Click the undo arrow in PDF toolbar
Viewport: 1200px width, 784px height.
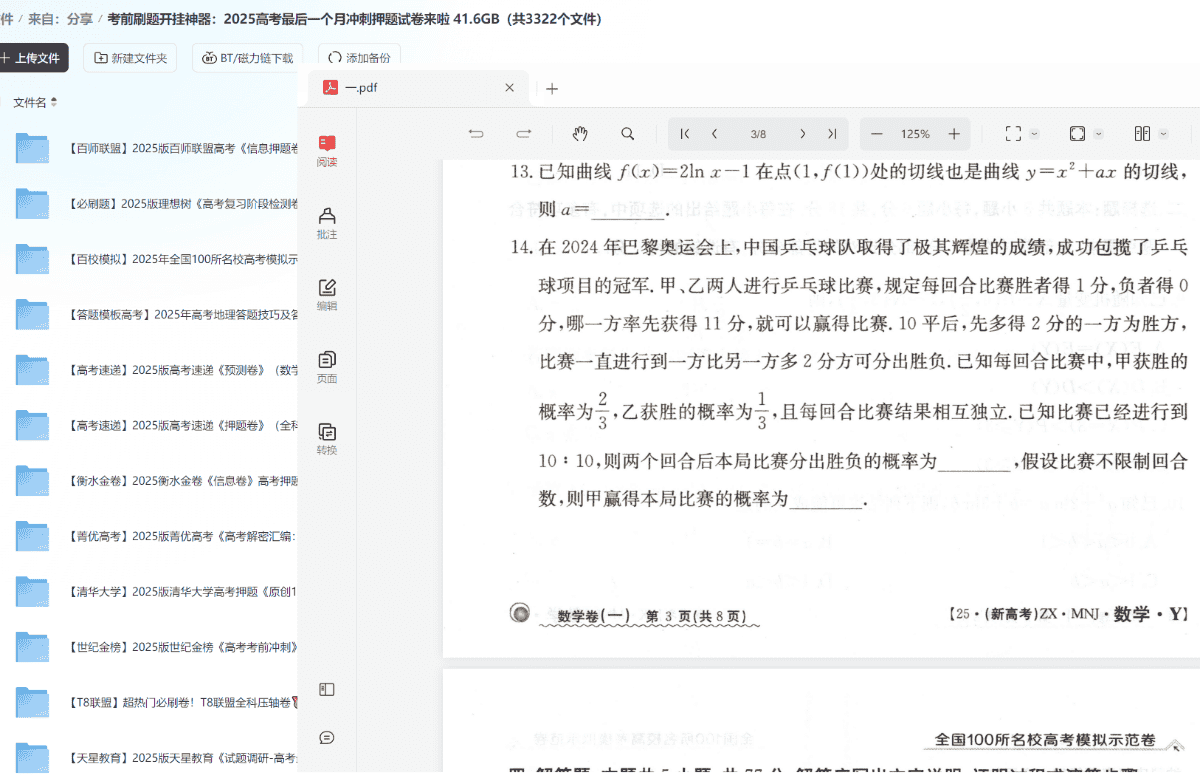coord(476,134)
